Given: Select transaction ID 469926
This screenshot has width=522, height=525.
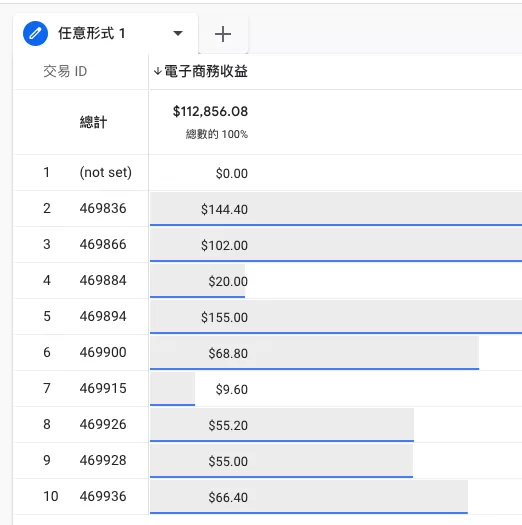Looking at the screenshot, I should 103,424.
